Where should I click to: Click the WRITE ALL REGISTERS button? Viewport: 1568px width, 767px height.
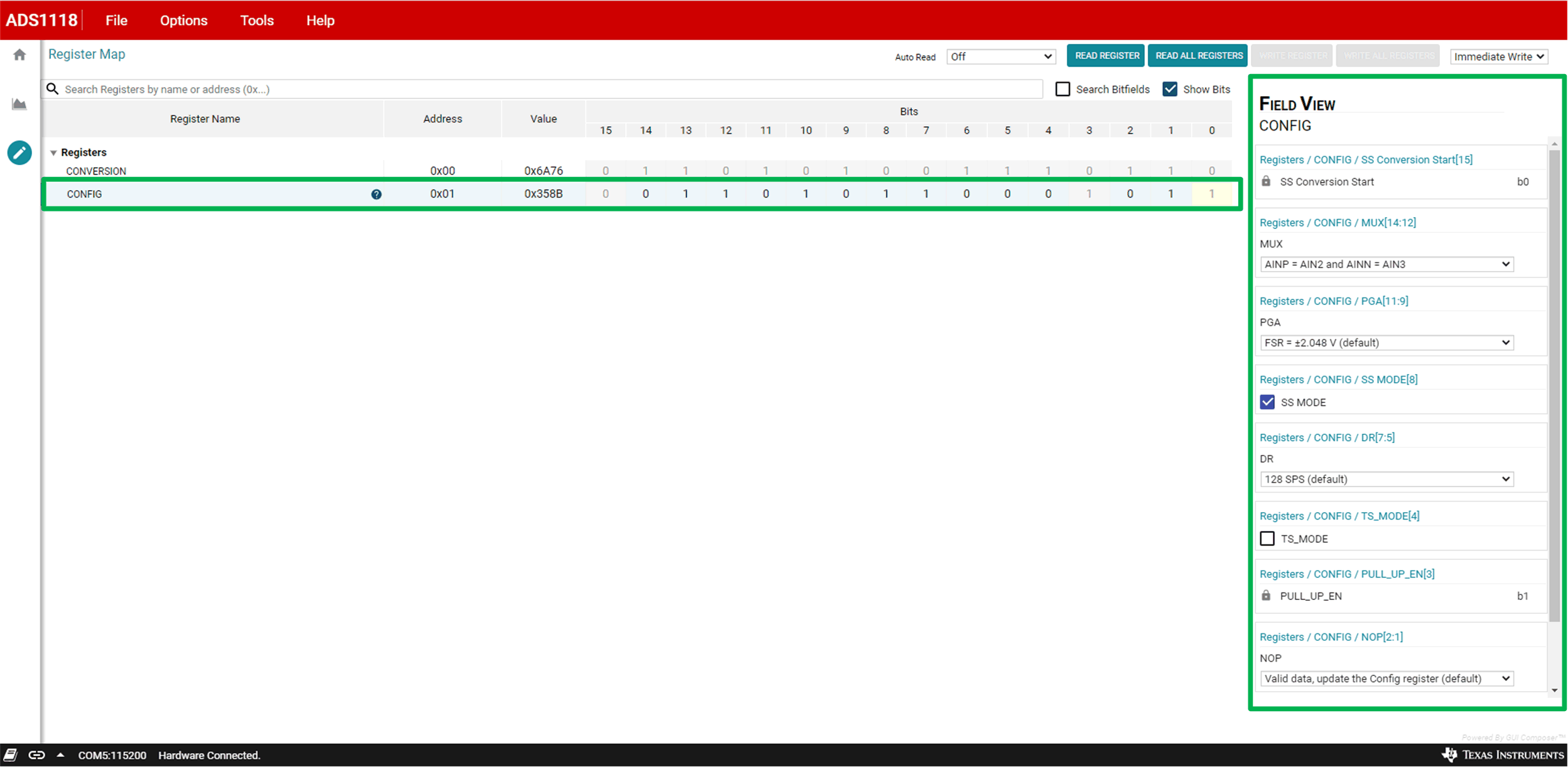(x=1388, y=56)
